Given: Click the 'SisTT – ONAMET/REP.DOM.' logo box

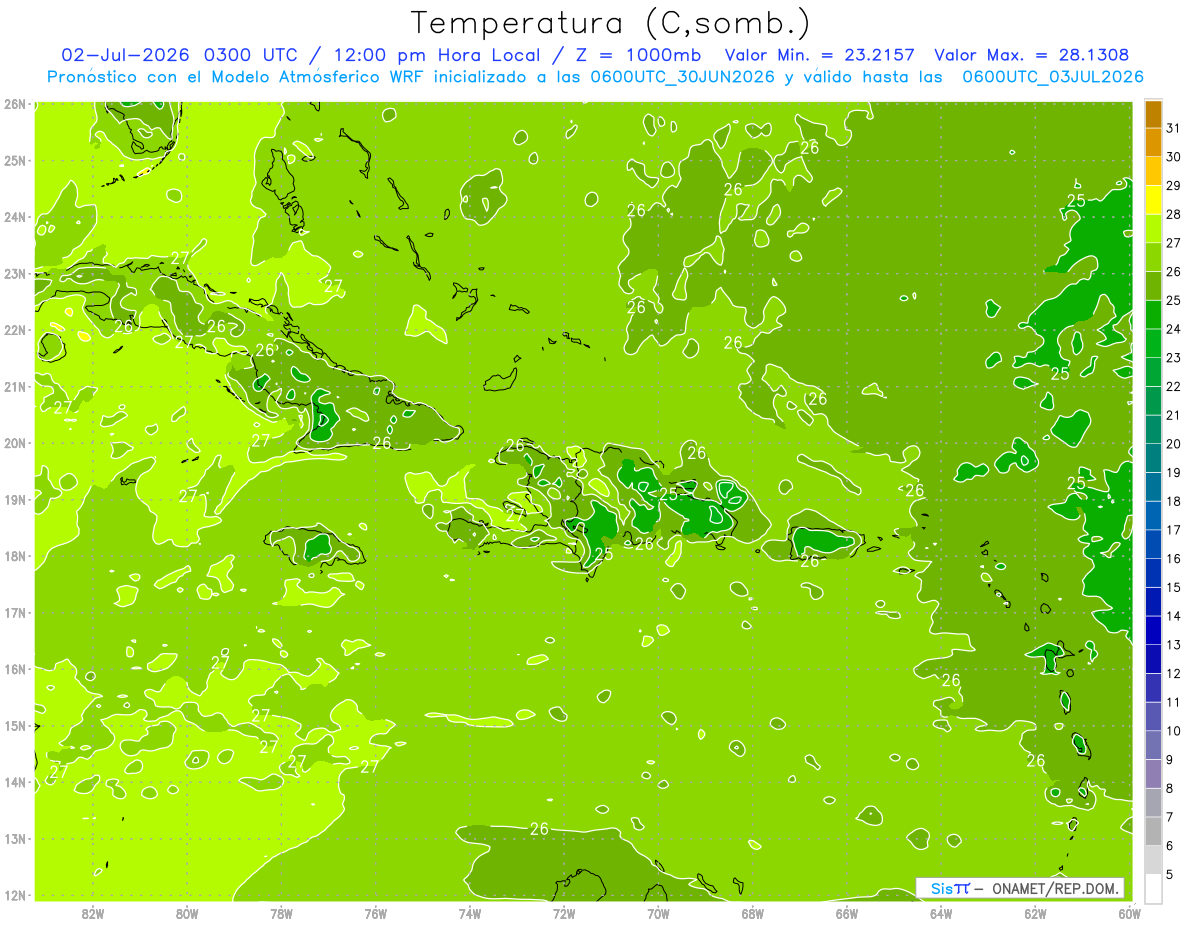Looking at the screenshot, I should (1020, 888).
